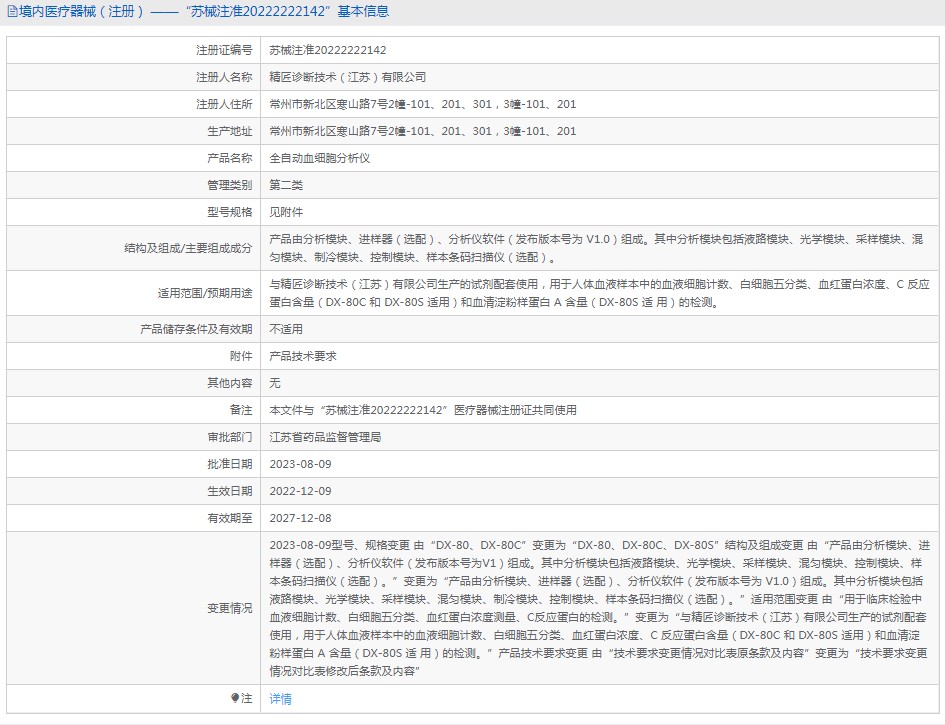The width and height of the screenshot is (945, 725).
Task: Click 苏械注准20222222142 in the 注册证编号 row
Action: pyautogui.click(x=328, y=50)
